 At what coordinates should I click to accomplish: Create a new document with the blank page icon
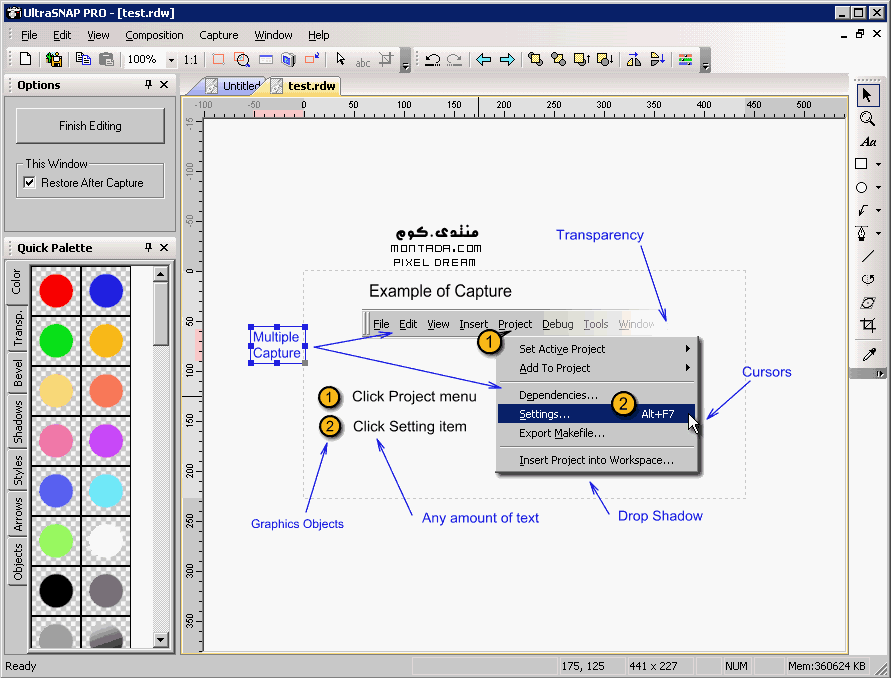click(x=26, y=59)
